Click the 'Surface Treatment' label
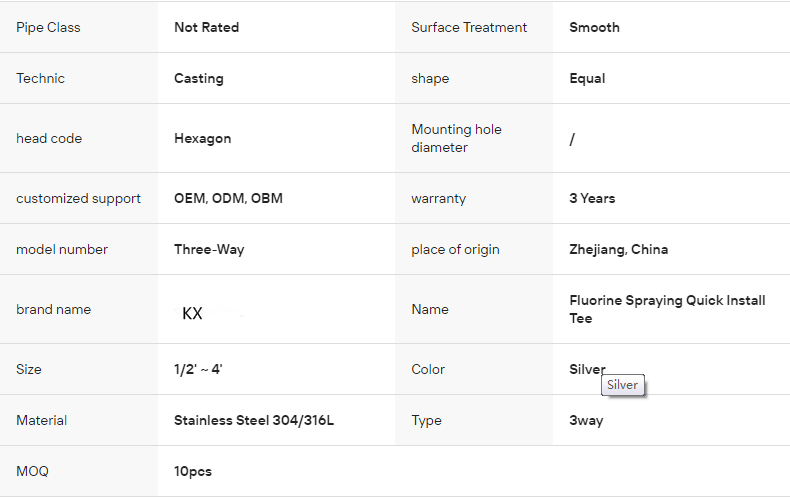The height and width of the screenshot is (499, 790). [x=469, y=27]
